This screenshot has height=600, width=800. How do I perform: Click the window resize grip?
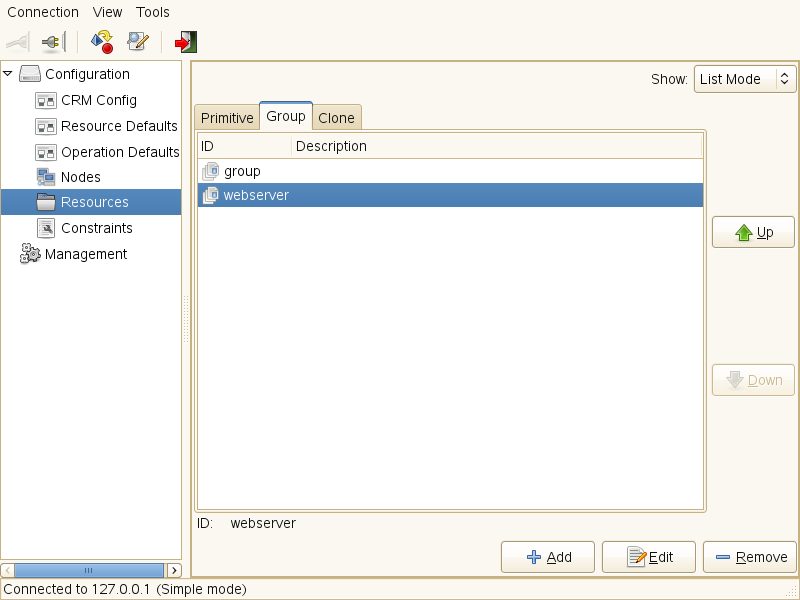click(x=792, y=592)
